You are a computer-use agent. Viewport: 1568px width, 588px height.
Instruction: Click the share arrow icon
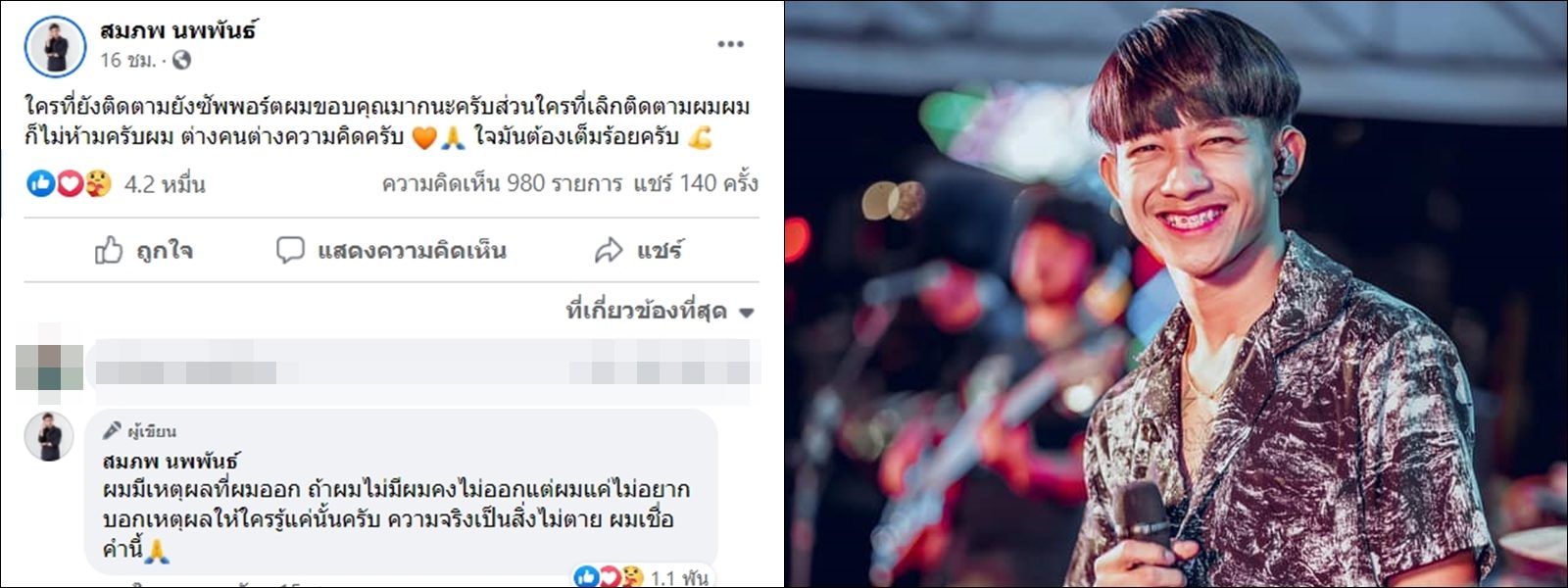click(609, 251)
